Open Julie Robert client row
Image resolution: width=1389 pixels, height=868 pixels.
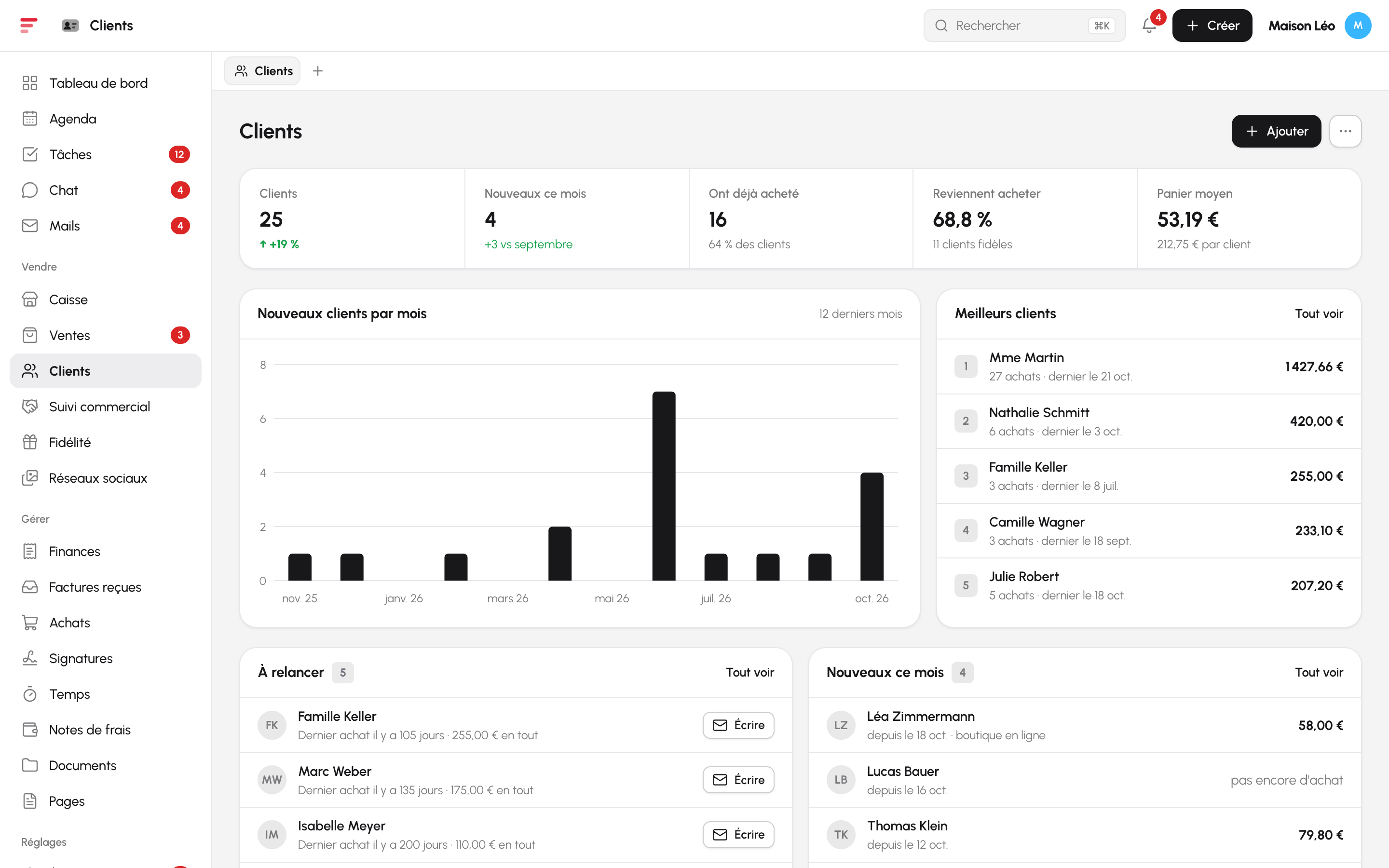(1148, 585)
